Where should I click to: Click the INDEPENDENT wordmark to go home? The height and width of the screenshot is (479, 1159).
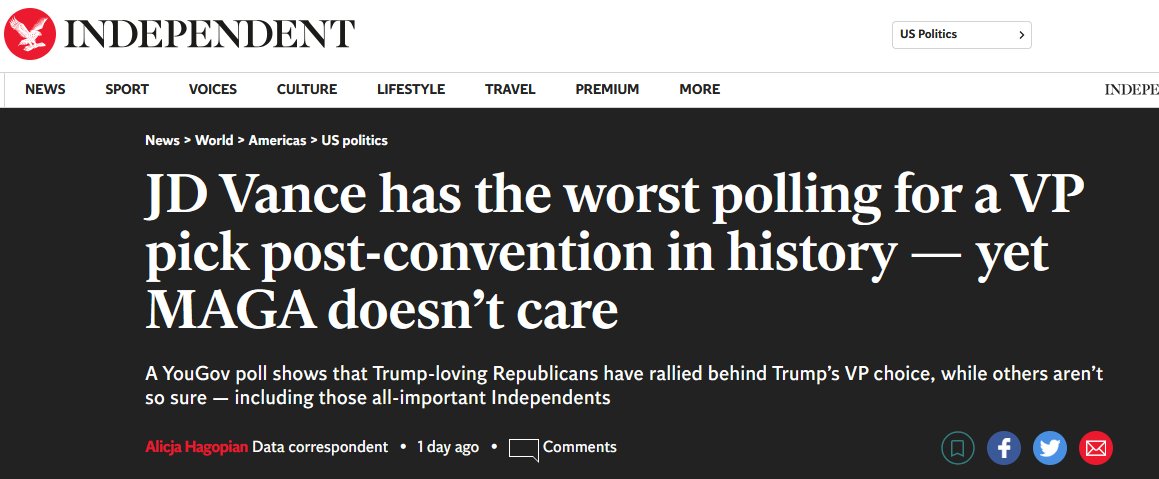tap(211, 35)
